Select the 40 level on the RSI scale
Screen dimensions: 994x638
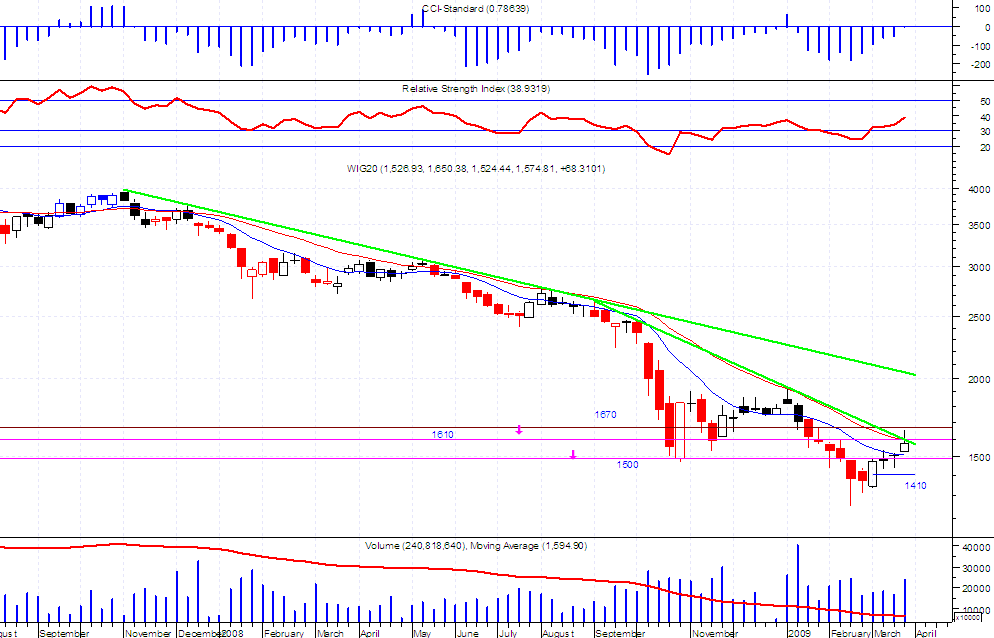tap(985, 117)
